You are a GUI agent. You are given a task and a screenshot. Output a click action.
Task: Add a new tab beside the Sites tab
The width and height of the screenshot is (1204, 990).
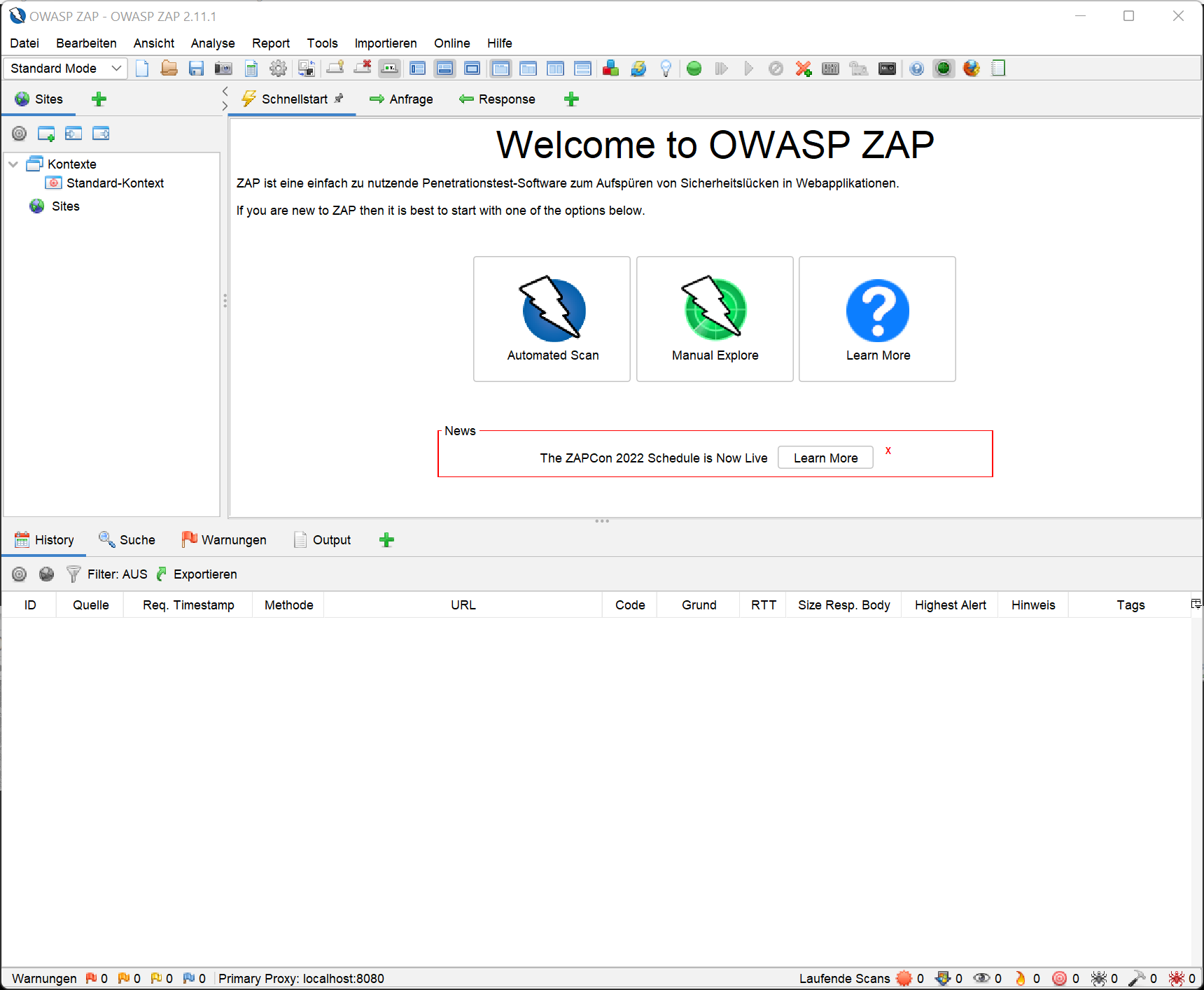[x=99, y=99]
